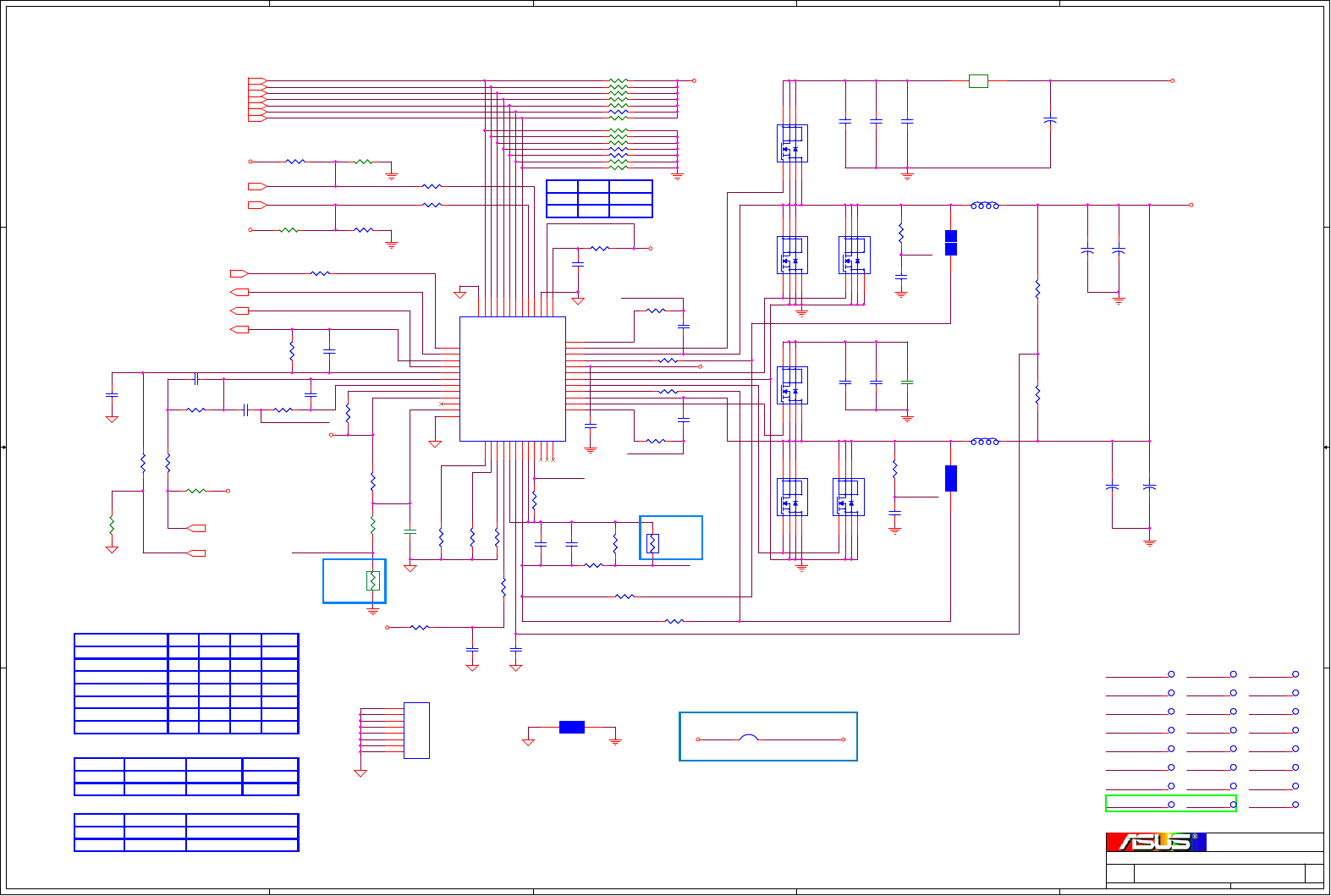The width and height of the screenshot is (1331, 896).
Task: Select the large central IC rectangle
Action: coord(512,379)
